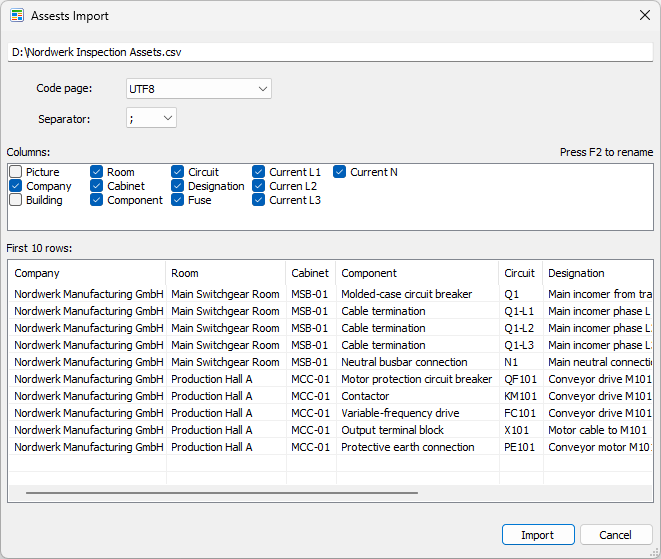Click the Component column header
Screen dimensions: 661x559
pyautogui.click(x=417, y=273)
